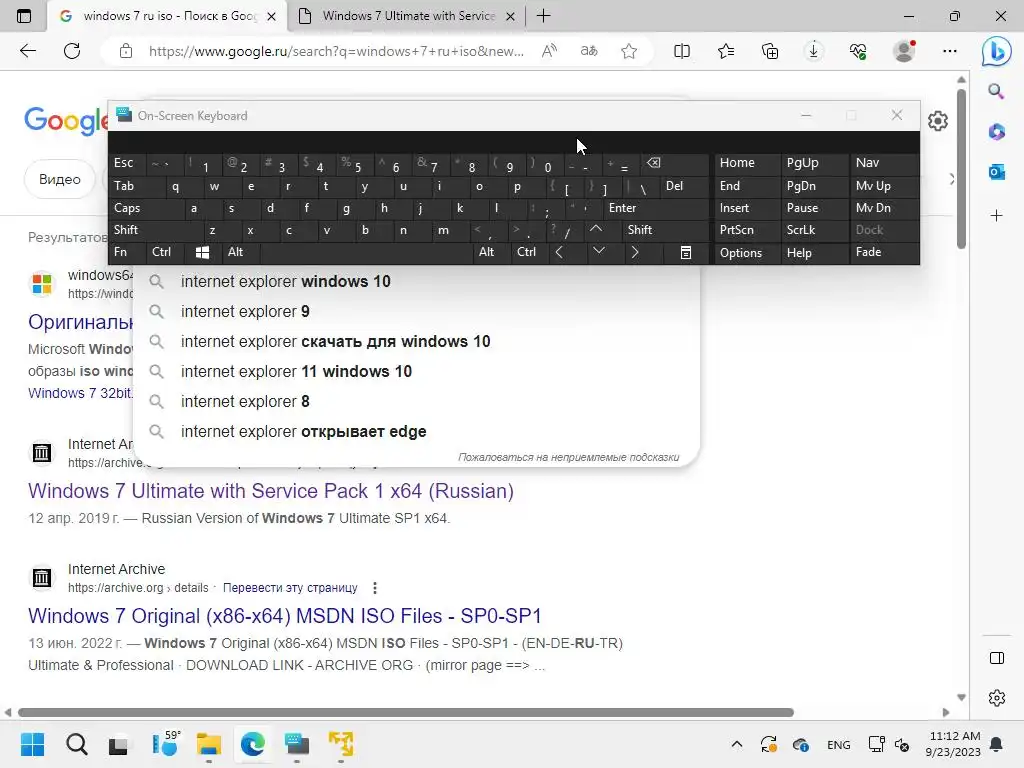Choose suggestion internet explorer windows 10

(x=415, y=281)
